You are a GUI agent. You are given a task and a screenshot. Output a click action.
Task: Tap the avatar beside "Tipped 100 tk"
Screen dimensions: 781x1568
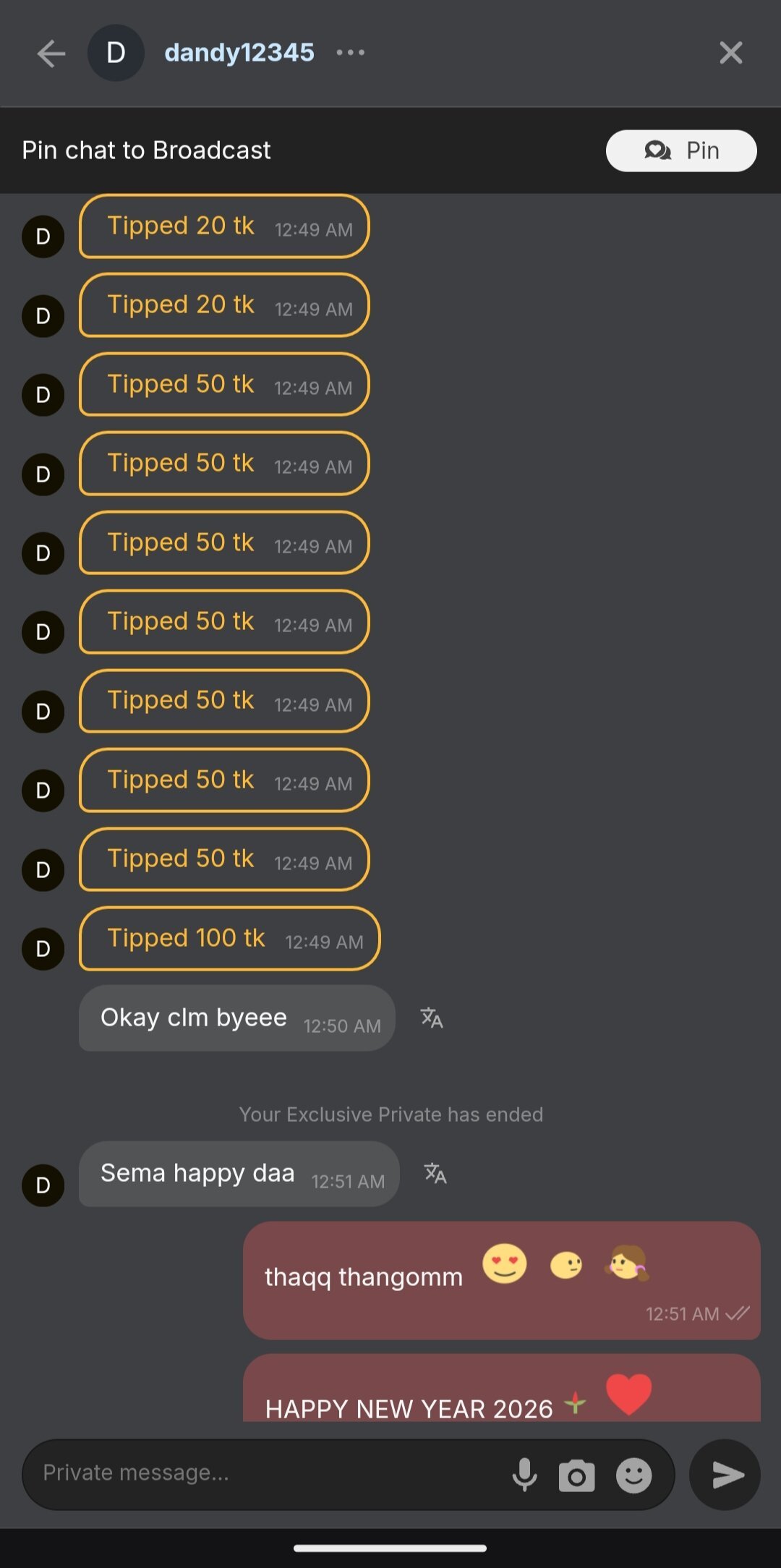(x=43, y=948)
